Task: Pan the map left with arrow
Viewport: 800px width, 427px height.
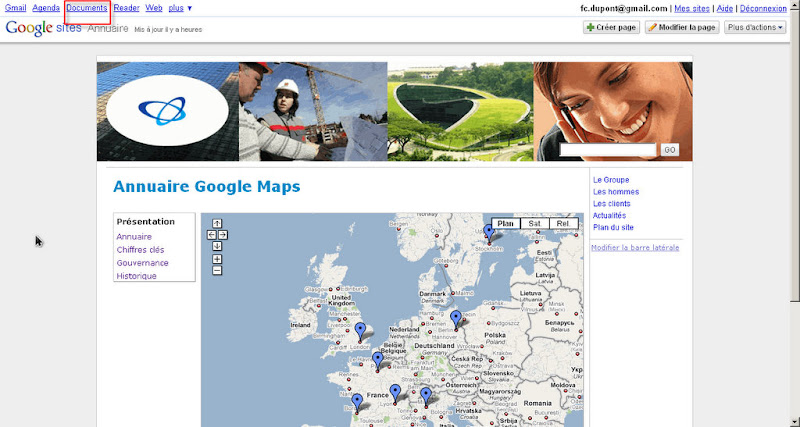Action: tap(211, 235)
